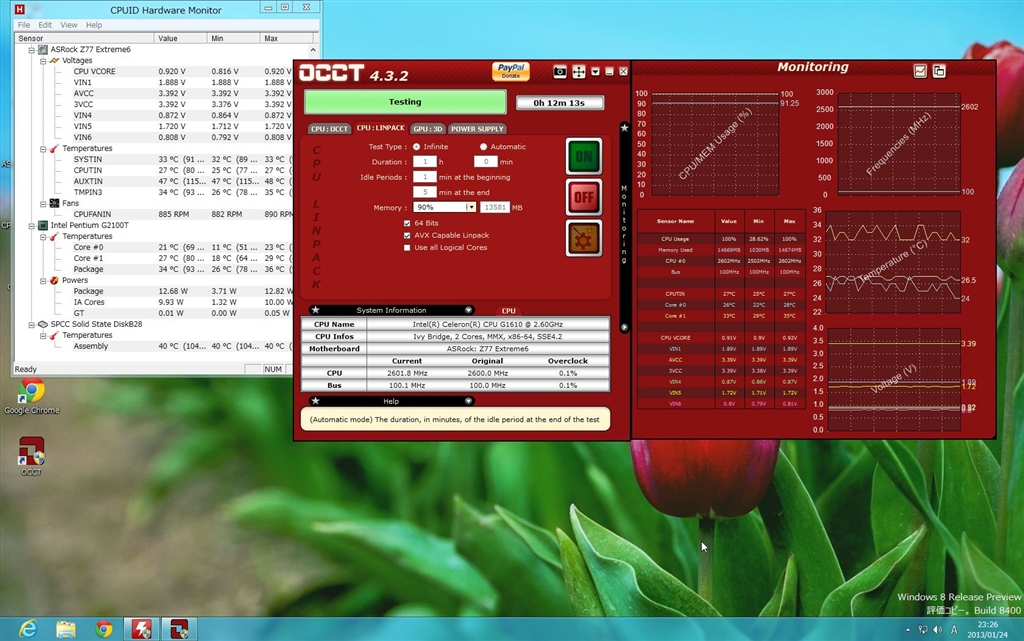
Task: Collapse the Help section arrow
Action: (x=468, y=401)
